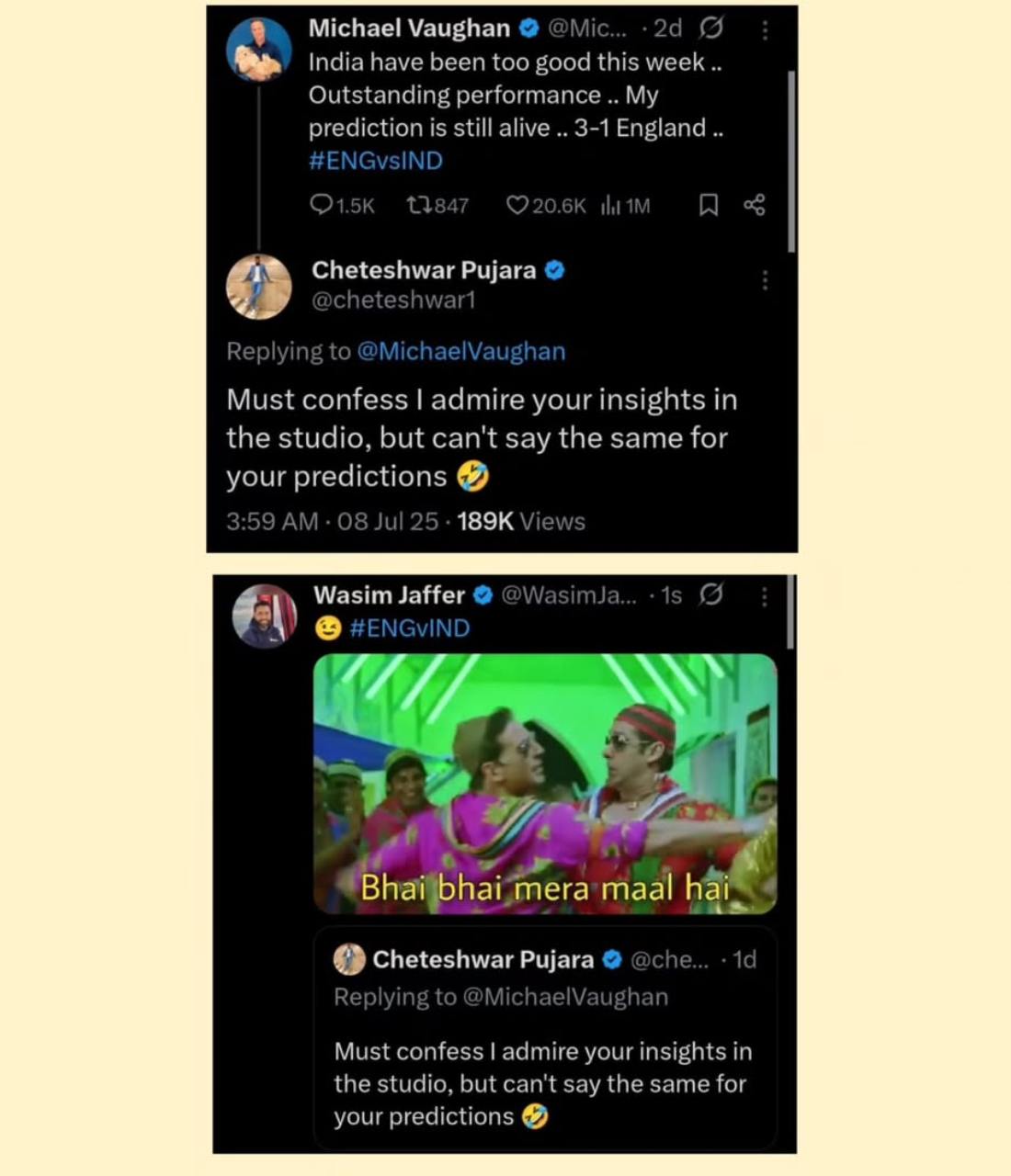This screenshot has width=1011, height=1176.
Task: Bookmark Michael Vaughan's tweet
Action: click(x=709, y=205)
